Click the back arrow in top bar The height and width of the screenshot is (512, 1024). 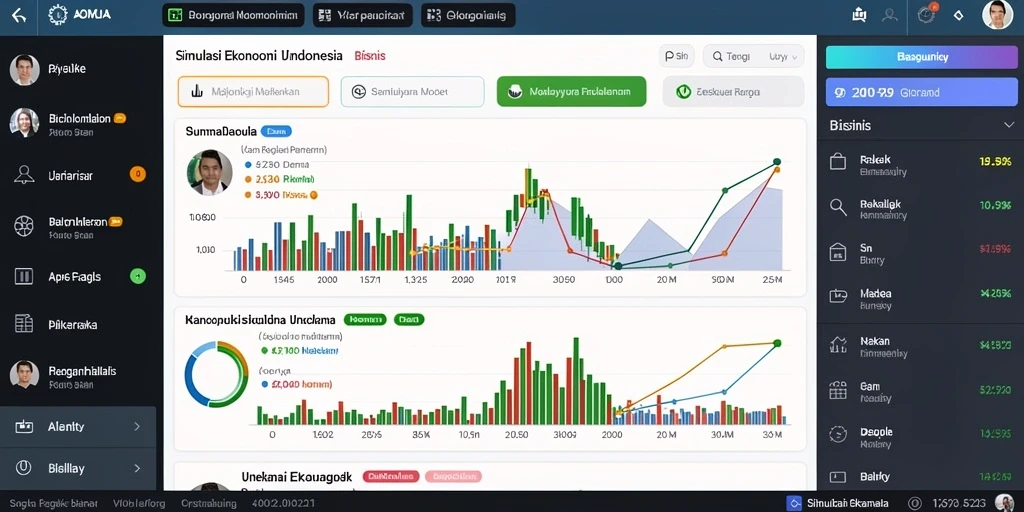click(x=19, y=15)
